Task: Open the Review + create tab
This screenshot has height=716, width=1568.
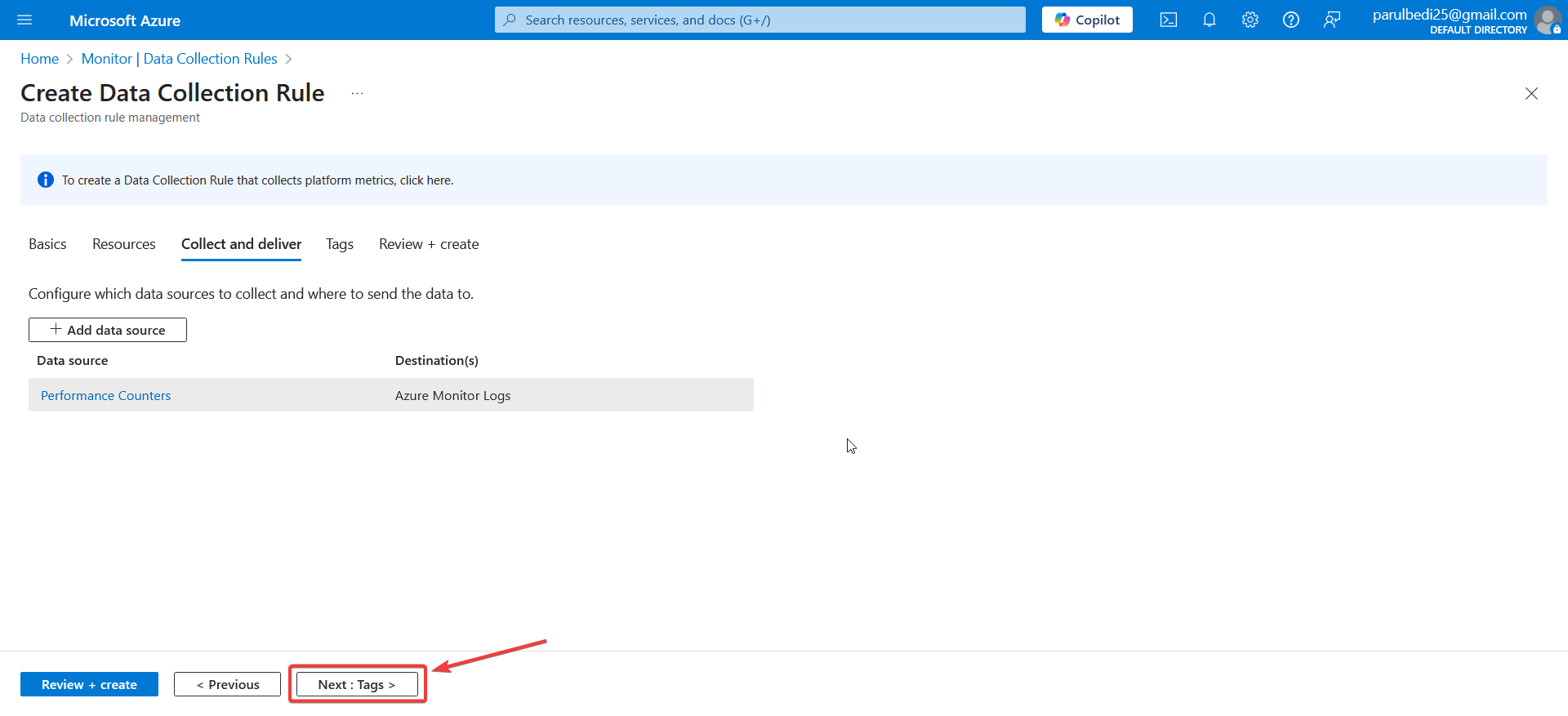Action: click(x=429, y=244)
